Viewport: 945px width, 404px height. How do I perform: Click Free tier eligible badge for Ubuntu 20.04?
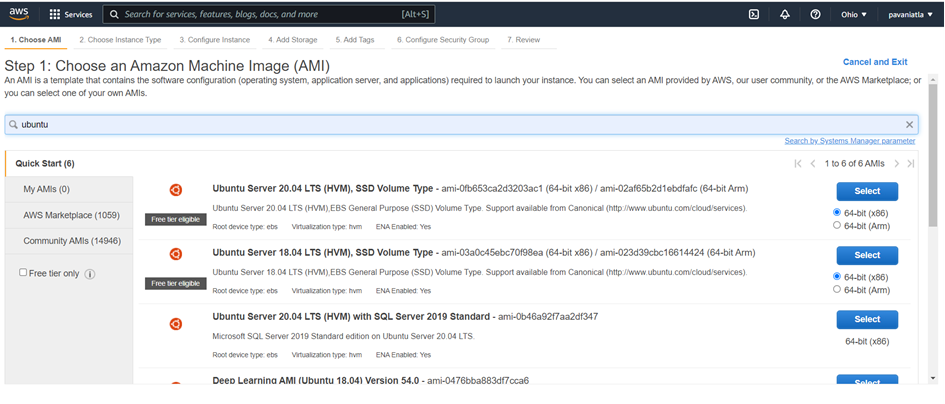pos(175,219)
